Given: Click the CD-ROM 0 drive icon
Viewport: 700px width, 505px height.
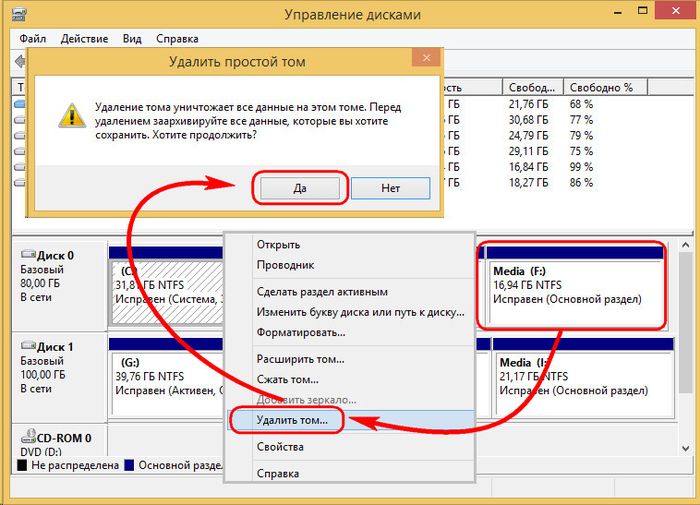Looking at the screenshot, I should pos(28,438).
